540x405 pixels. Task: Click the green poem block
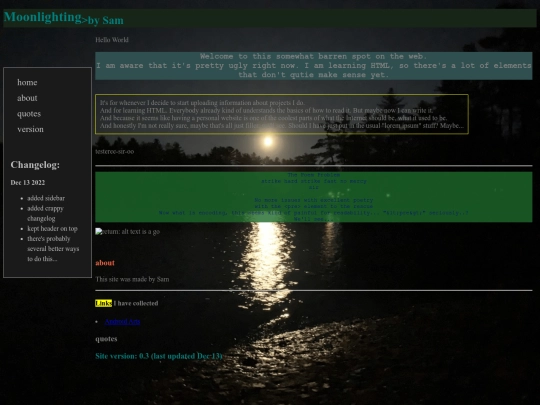click(x=313, y=197)
